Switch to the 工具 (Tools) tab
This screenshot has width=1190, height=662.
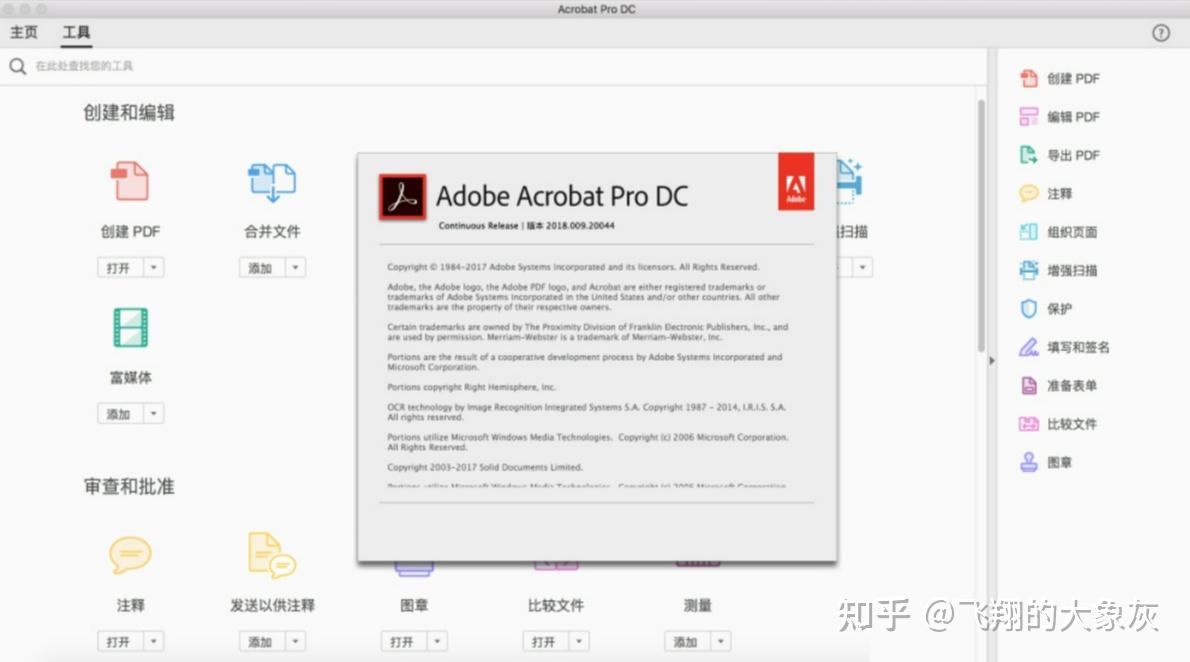pyautogui.click(x=76, y=32)
